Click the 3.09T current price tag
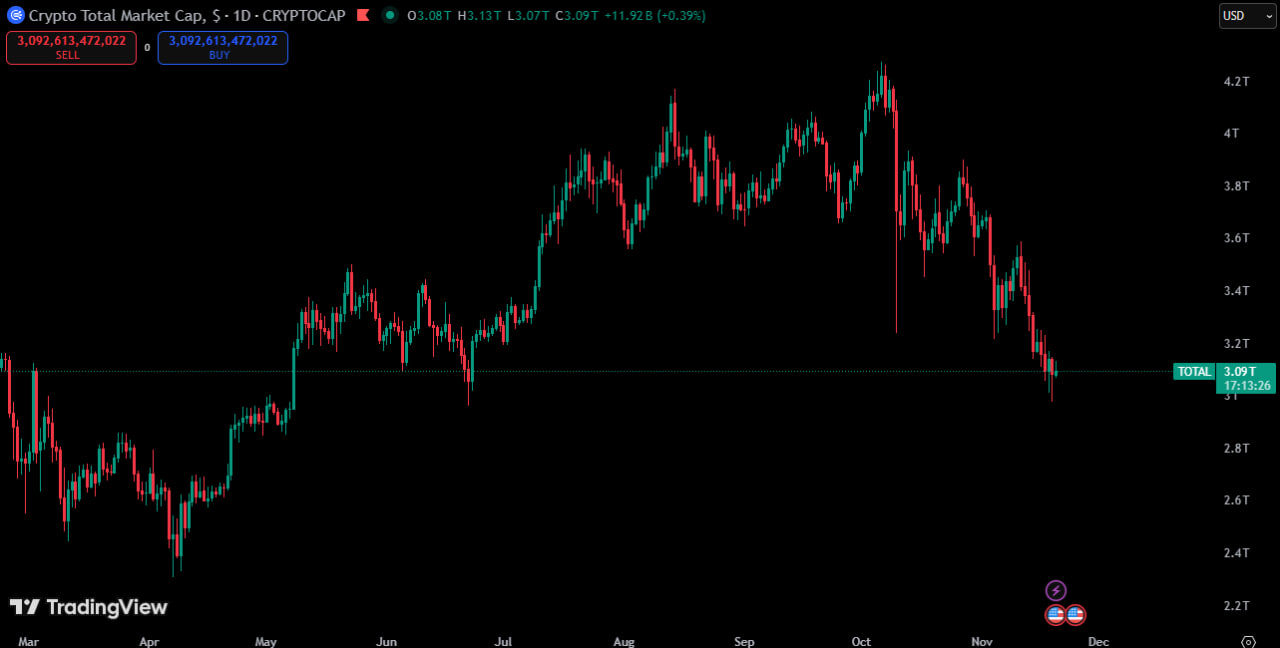The image size is (1280, 648). coord(1244,371)
